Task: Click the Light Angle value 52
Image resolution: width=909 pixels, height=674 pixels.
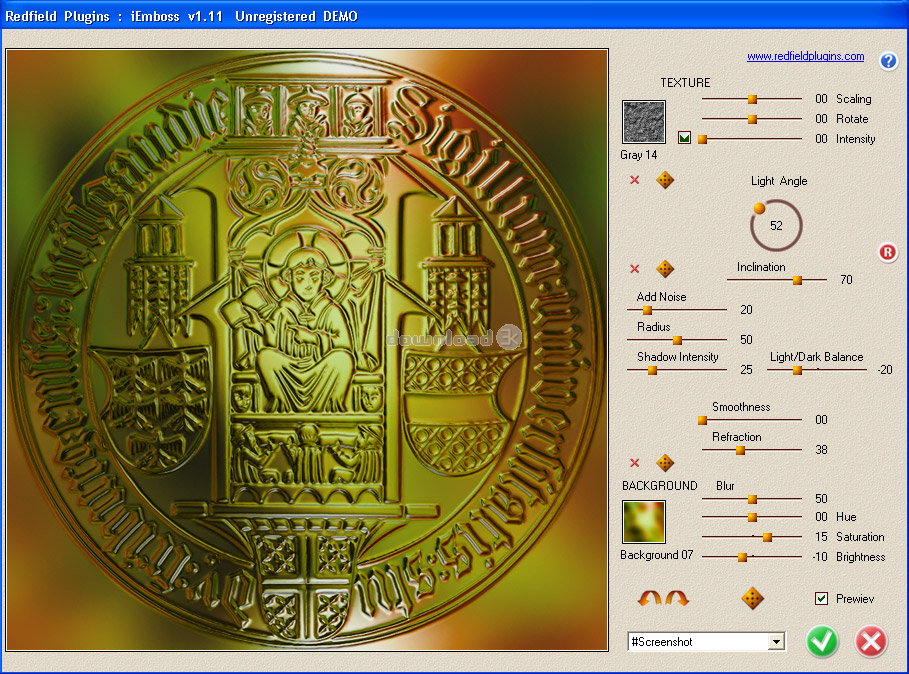Action: click(x=776, y=225)
